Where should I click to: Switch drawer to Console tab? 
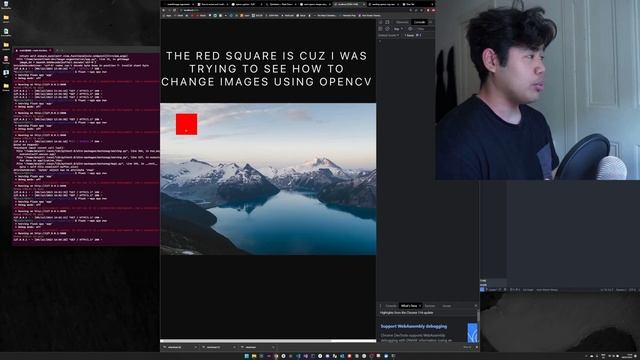[x=391, y=306]
